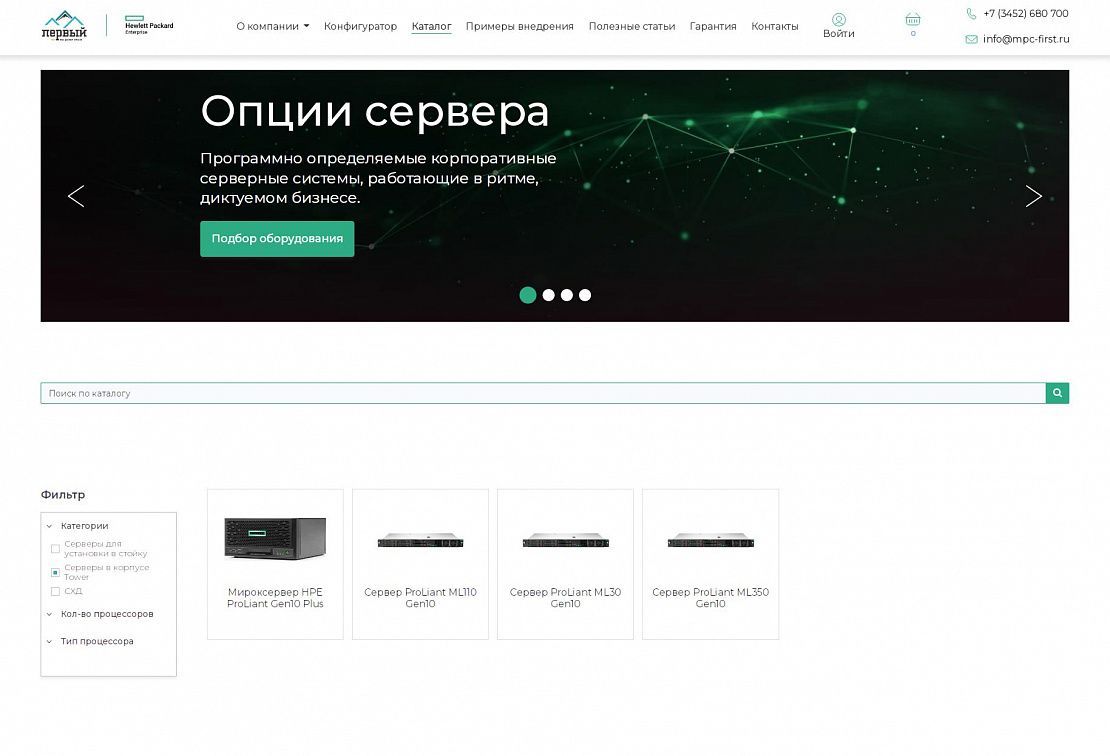Open the Конфигуратор menu item

pos(360,27)
